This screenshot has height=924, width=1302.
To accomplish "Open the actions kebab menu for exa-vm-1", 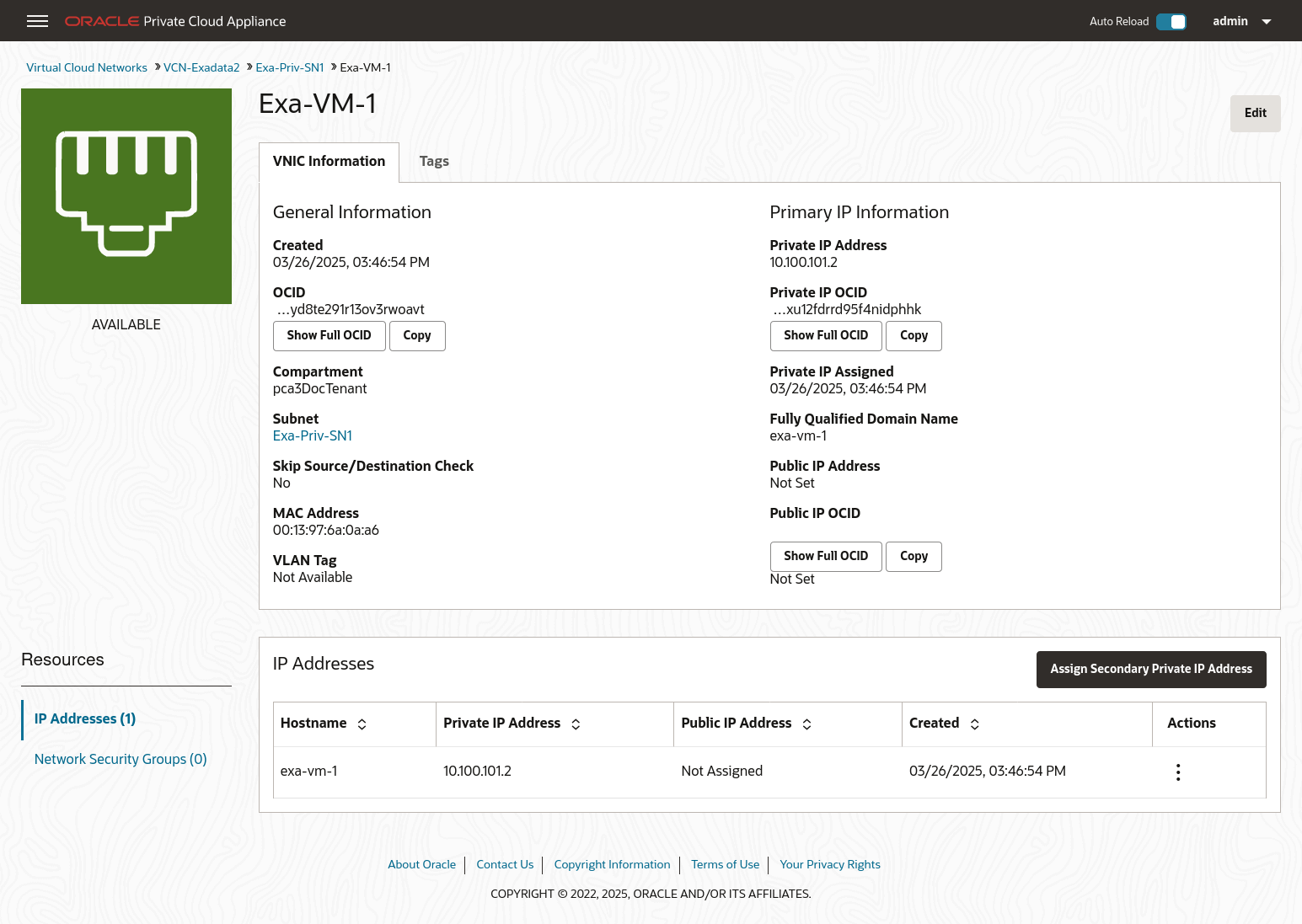I will [1177, 772].
